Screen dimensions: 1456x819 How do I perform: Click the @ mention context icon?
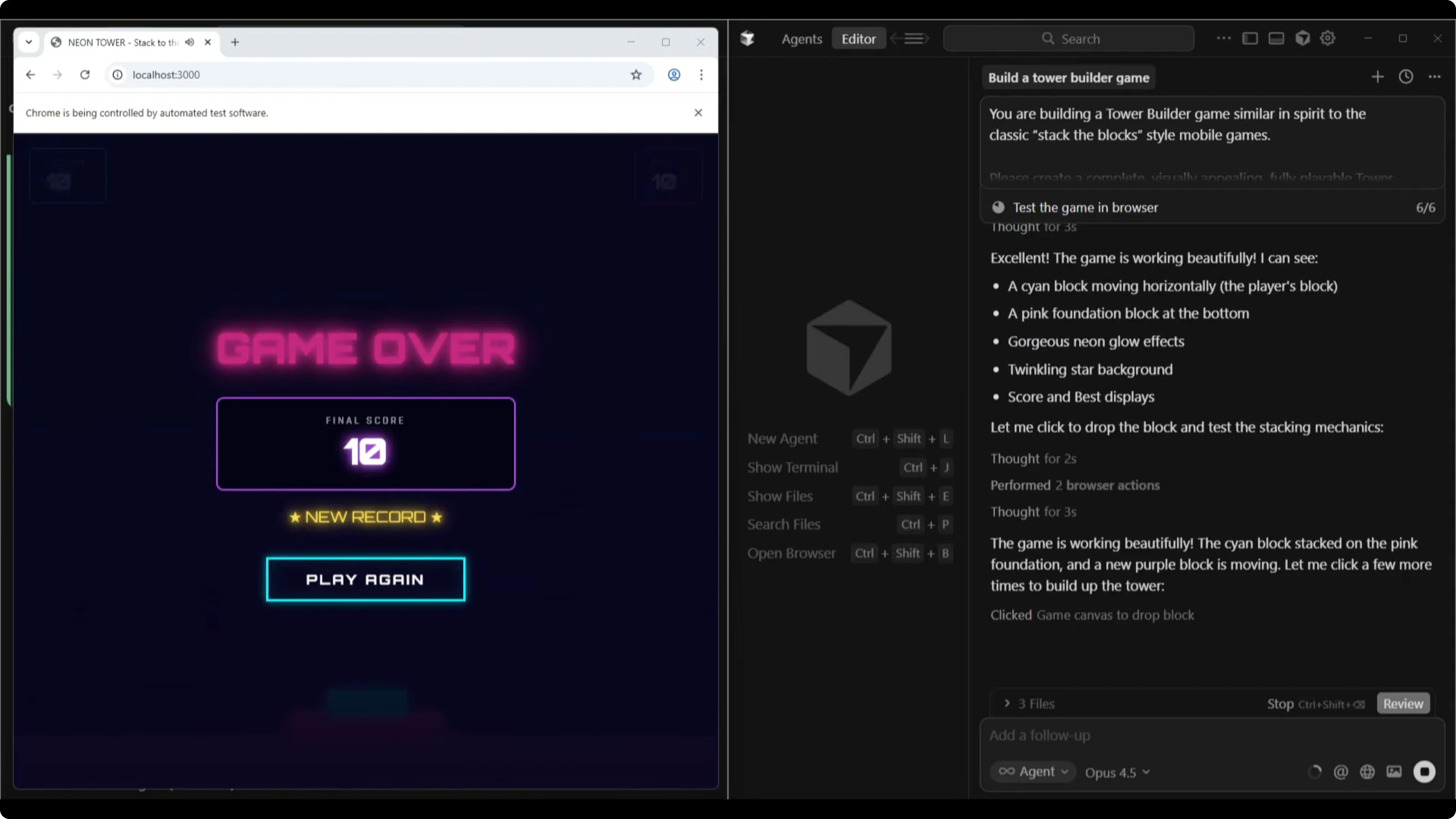[x=1341, y=772]
